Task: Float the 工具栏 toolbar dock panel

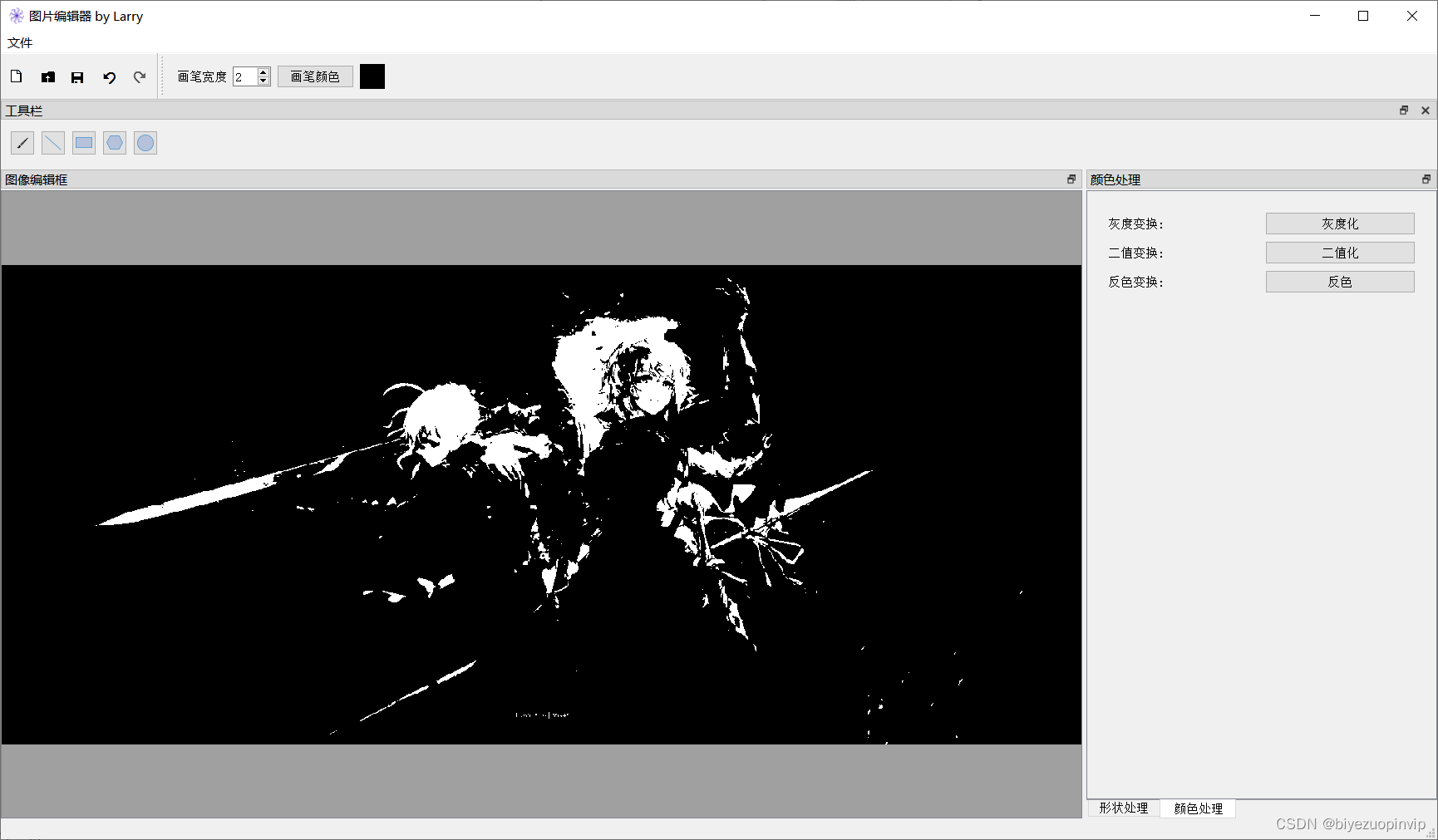Action: coord(1404,111)
